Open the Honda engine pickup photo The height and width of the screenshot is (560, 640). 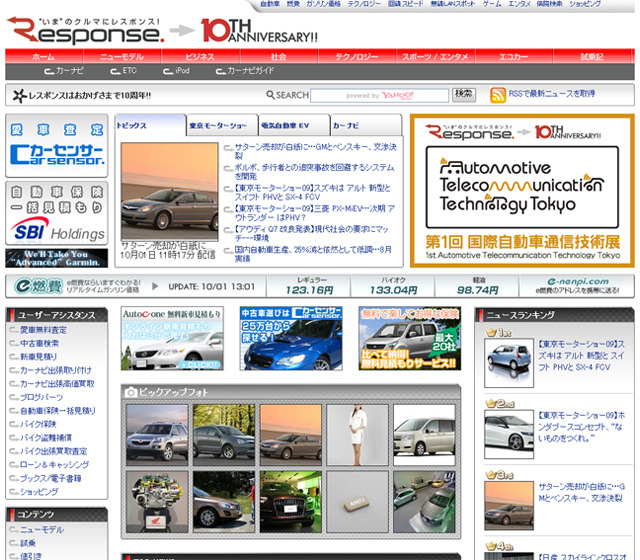(x=157, y=502)
